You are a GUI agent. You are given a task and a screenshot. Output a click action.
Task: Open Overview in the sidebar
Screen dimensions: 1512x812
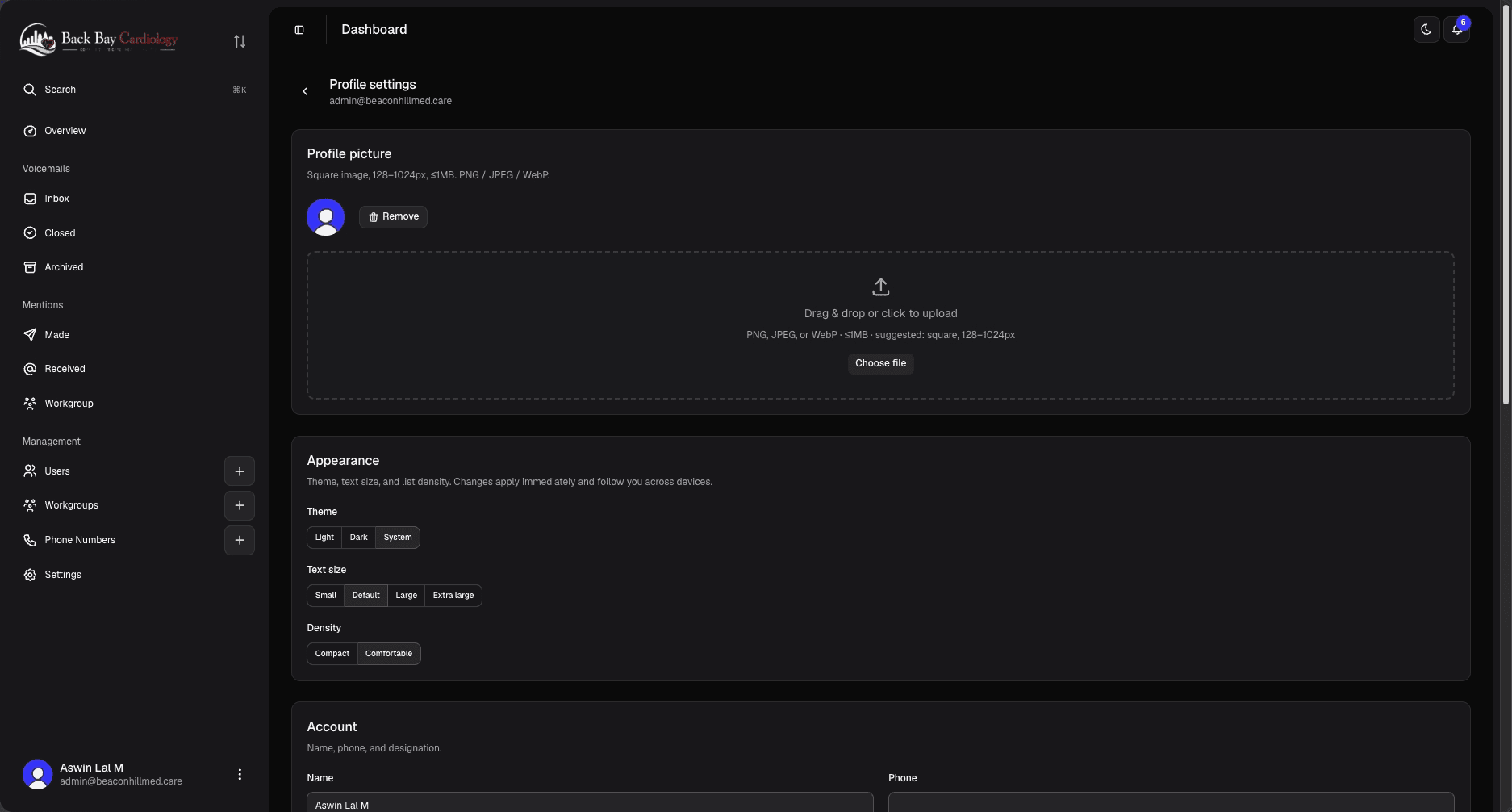[135, 131]
